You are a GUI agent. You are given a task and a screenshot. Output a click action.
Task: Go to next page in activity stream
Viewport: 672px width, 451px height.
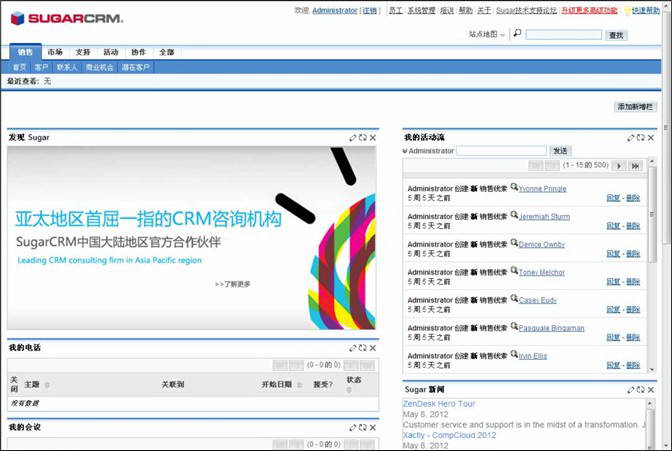pos(619,166)
